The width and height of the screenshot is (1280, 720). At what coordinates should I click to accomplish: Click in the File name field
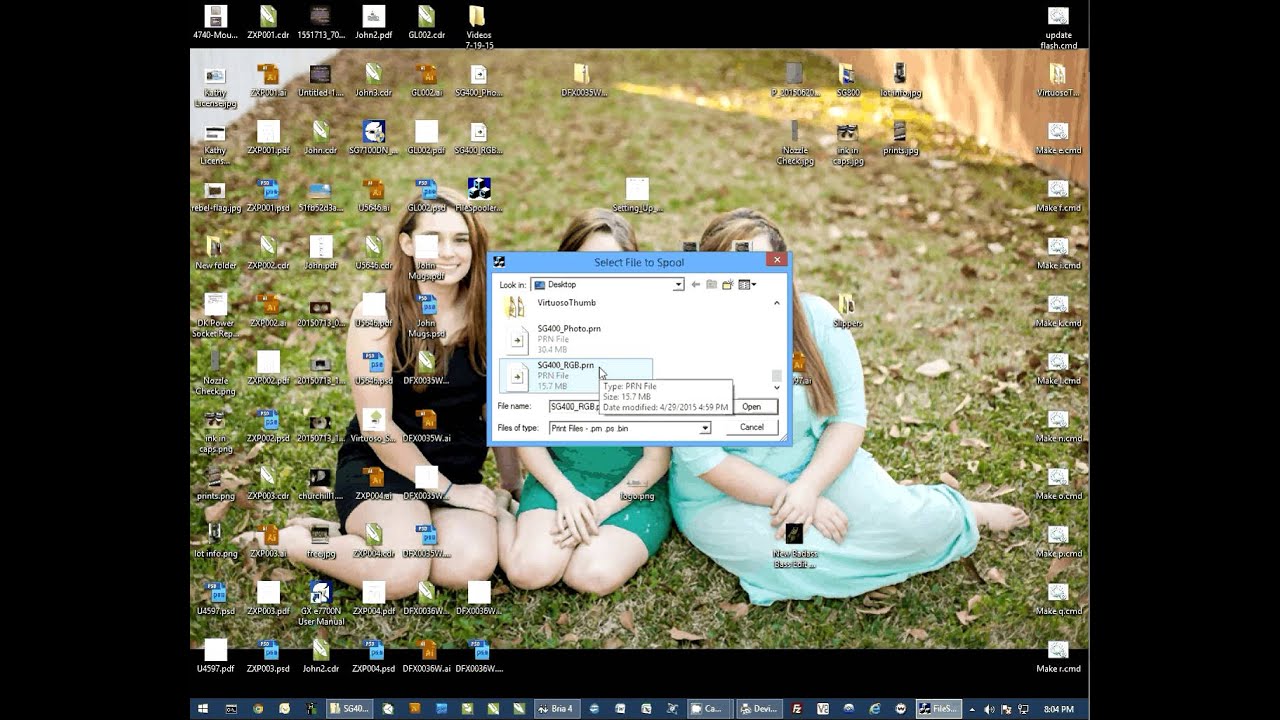click(x=574, y=407)
